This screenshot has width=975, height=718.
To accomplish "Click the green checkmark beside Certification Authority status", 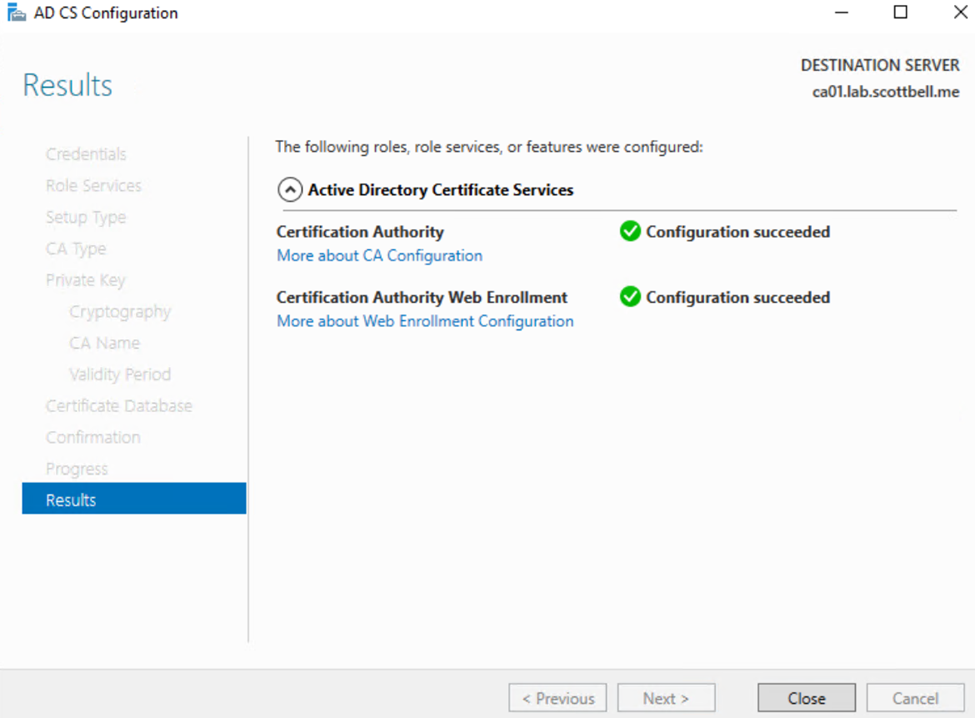I will pyautogui.click(x=630, y=232).
